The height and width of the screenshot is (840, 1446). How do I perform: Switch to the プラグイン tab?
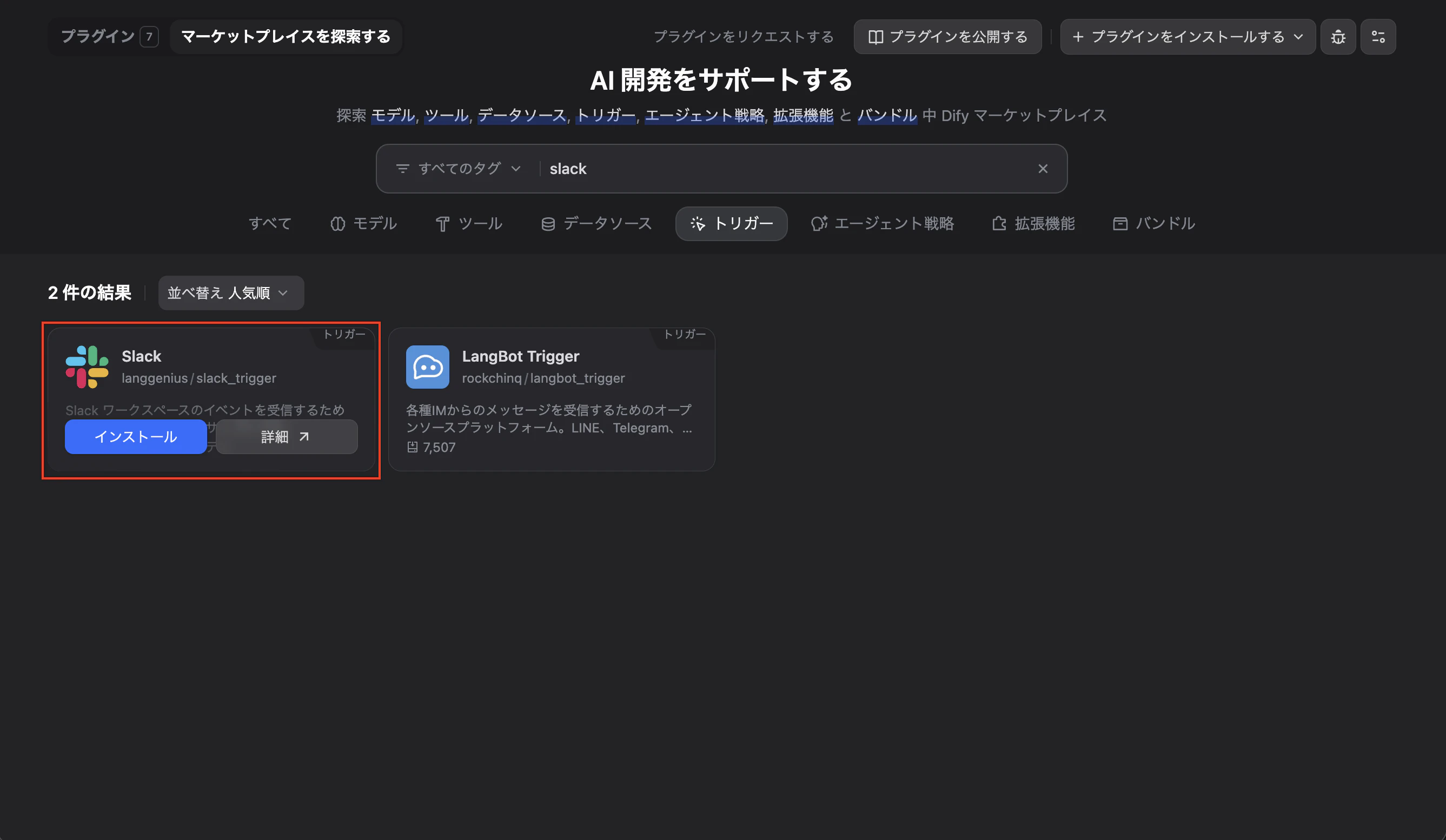click(109, 37)
